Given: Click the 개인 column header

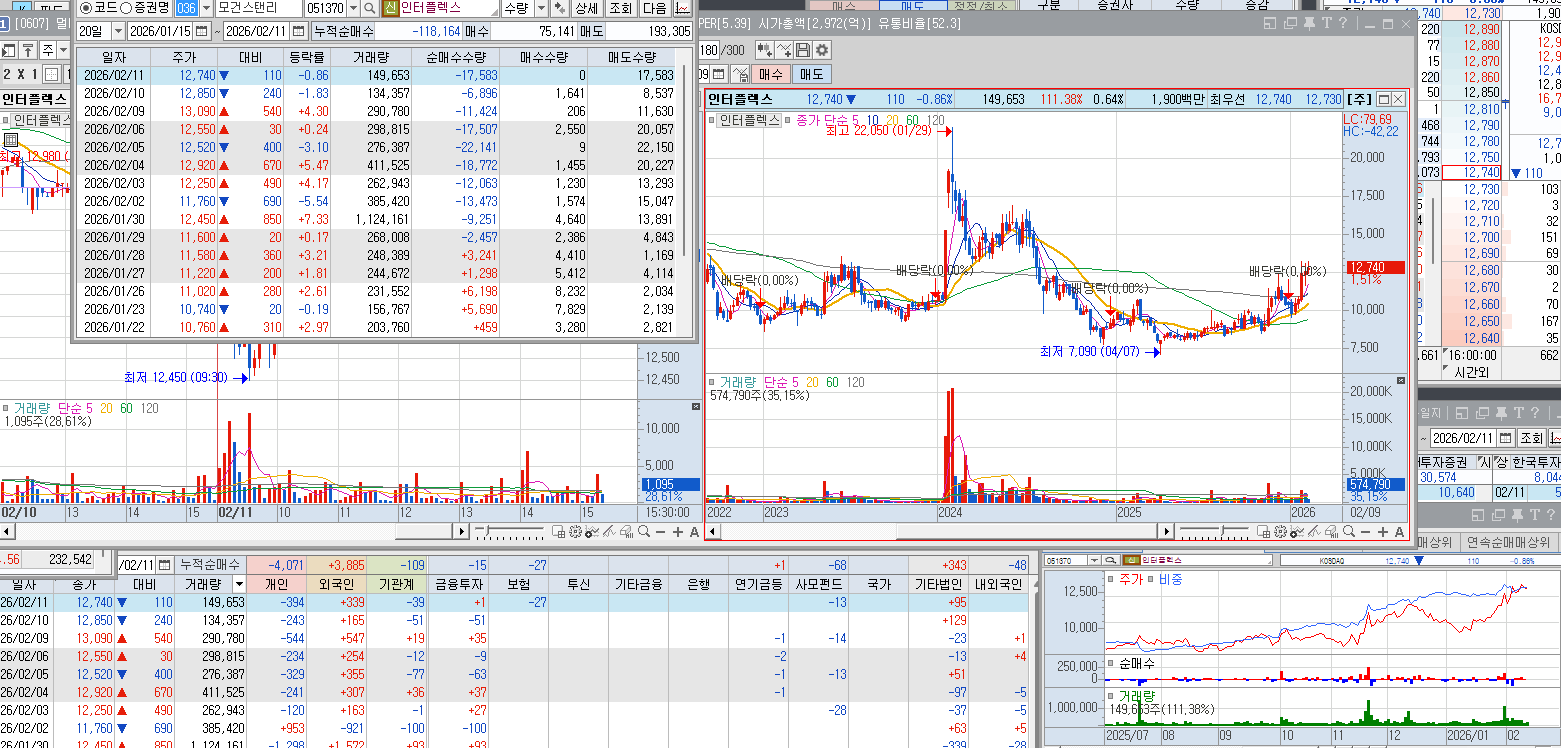Looking at the screenshot, I should [277, 583].
